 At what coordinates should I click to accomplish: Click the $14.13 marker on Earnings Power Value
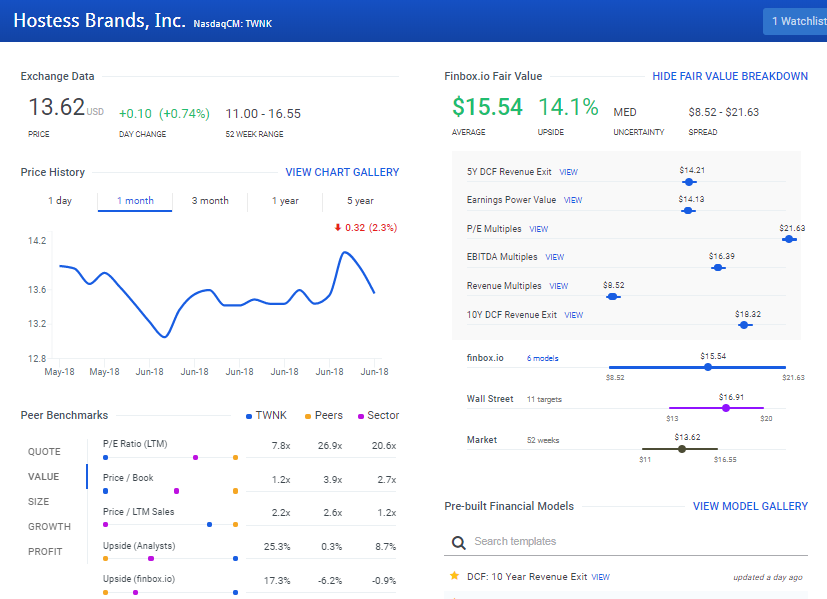688,211
